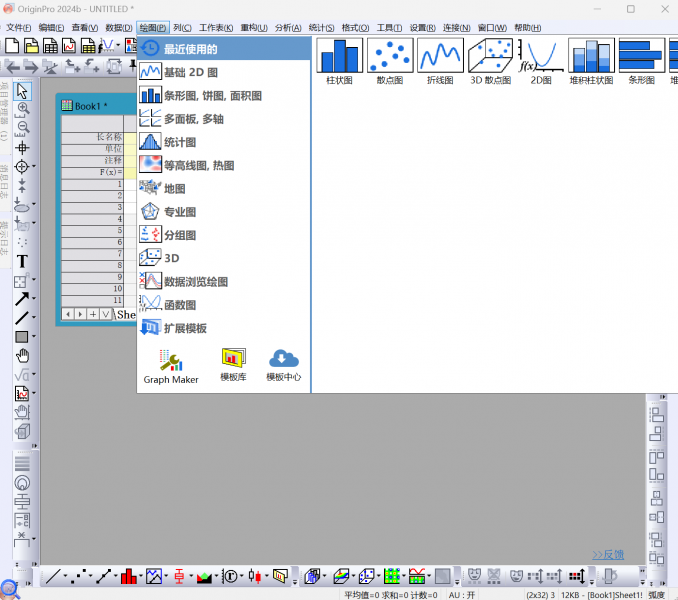The height and width of the screenshot is (600, 678).
Task: Click the >>反馈 feedback link
Action: tap(608, 555)
